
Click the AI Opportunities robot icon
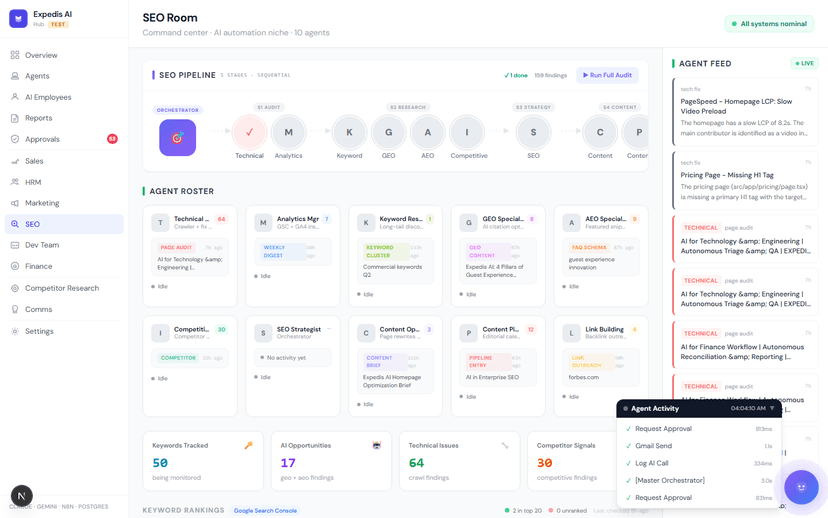[x=377, y=445]
